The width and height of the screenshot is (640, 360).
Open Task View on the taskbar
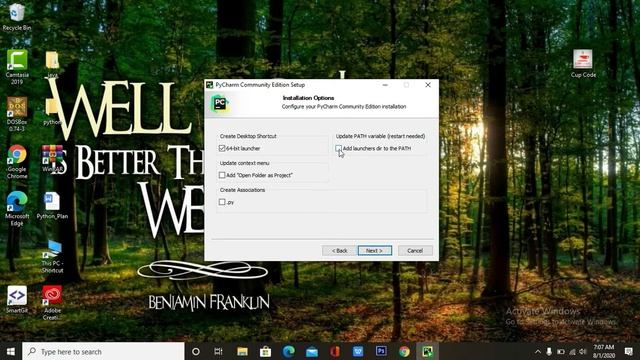point(218,351)
